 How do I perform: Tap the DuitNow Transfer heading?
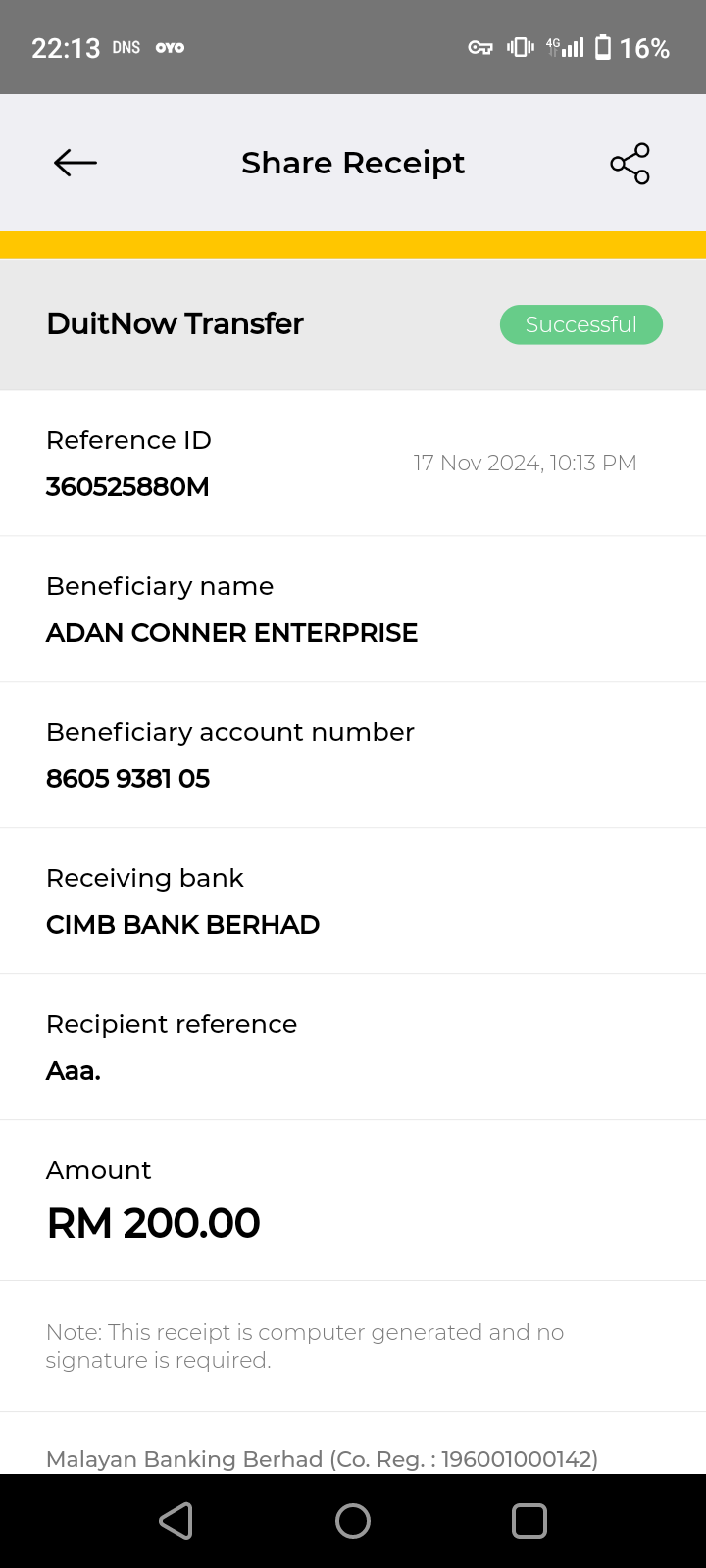coord(175,323)
